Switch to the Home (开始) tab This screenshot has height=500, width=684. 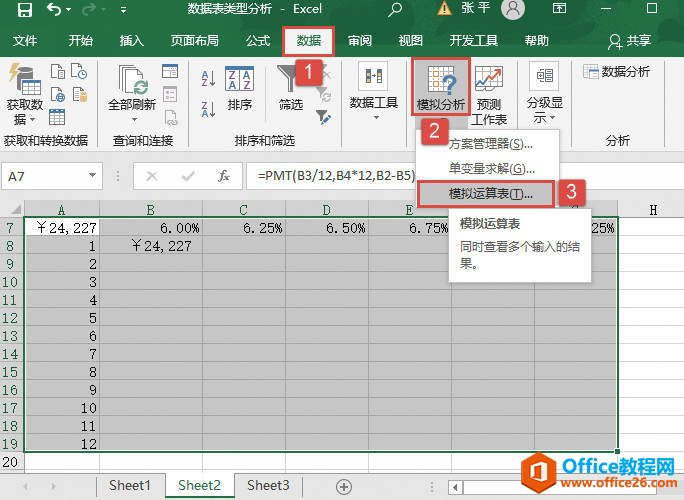(80, 41)
